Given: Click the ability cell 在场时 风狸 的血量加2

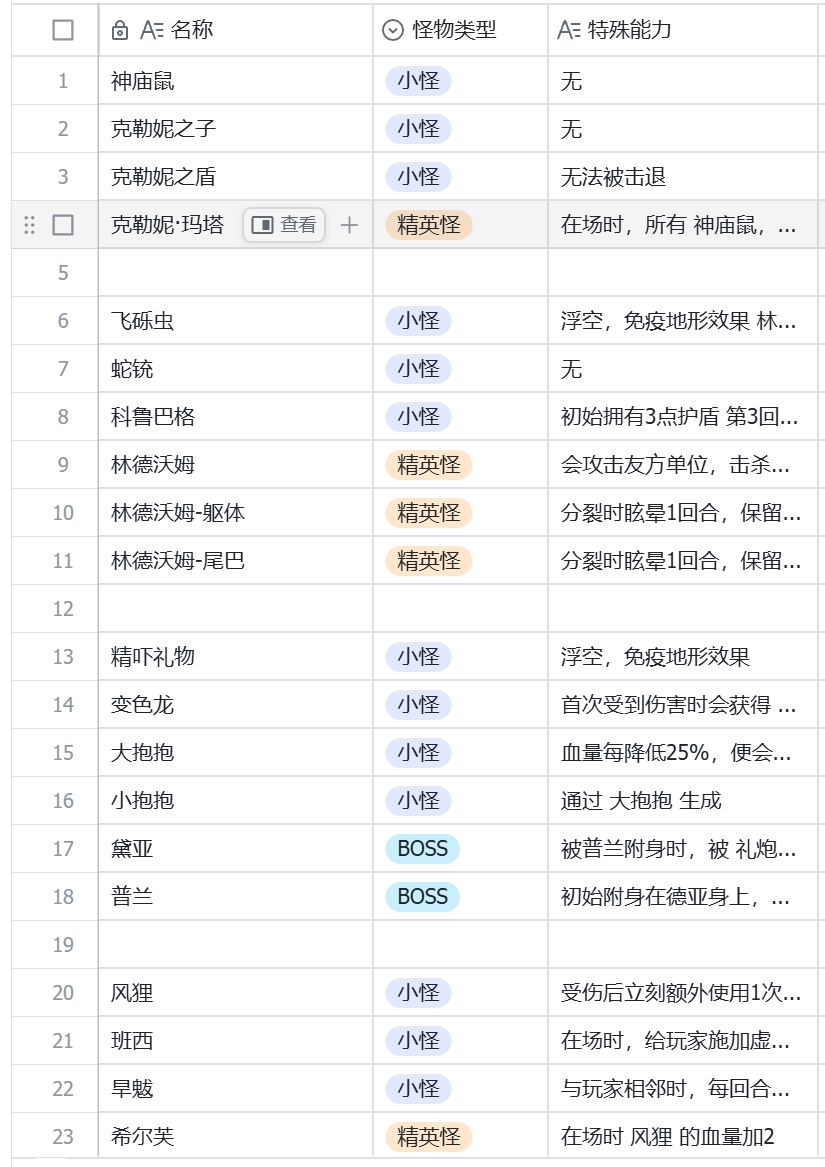Looking at the screenshot, I should (682, 1136).
